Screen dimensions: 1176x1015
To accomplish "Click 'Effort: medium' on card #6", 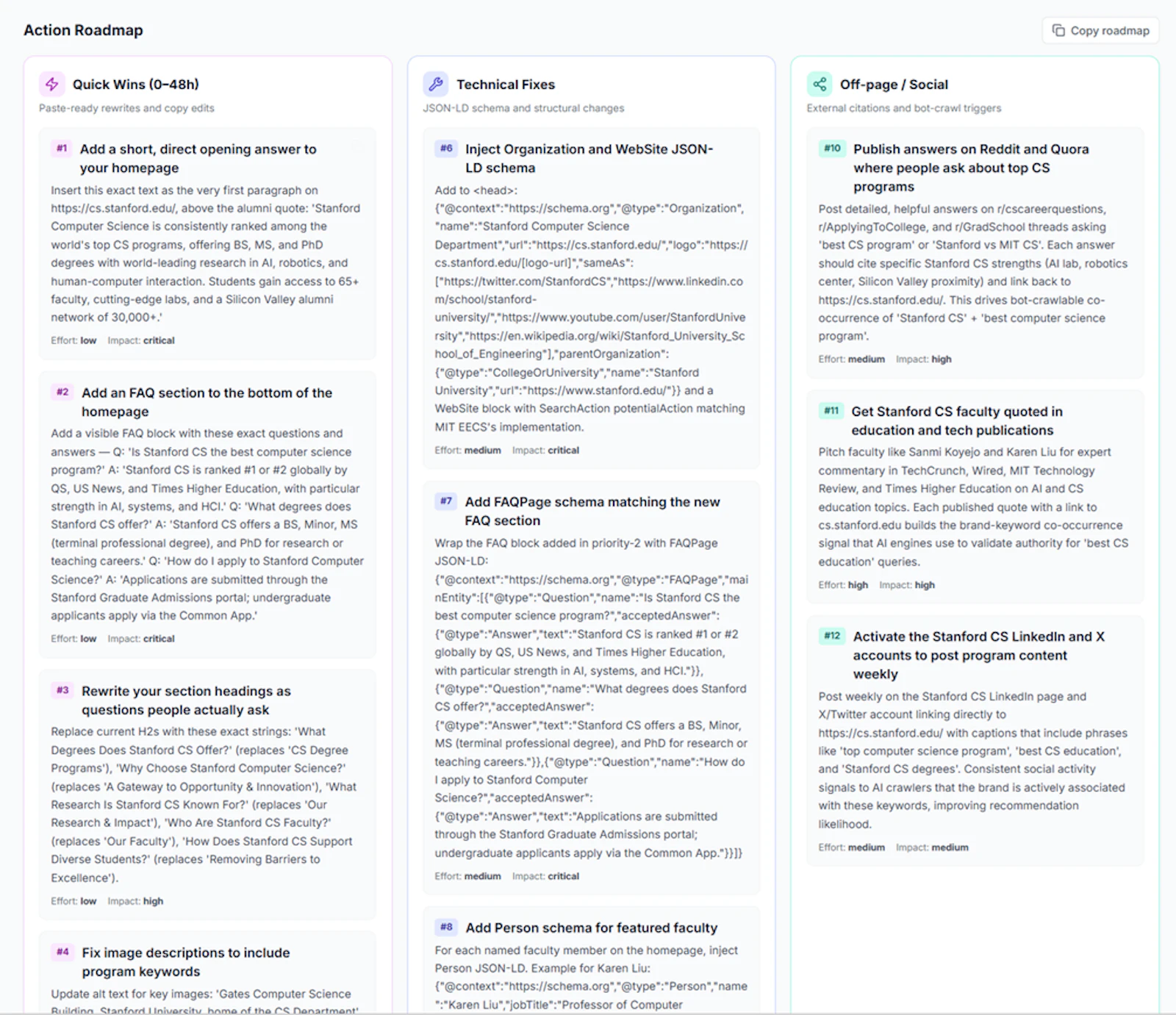I will tap(467, 450).
